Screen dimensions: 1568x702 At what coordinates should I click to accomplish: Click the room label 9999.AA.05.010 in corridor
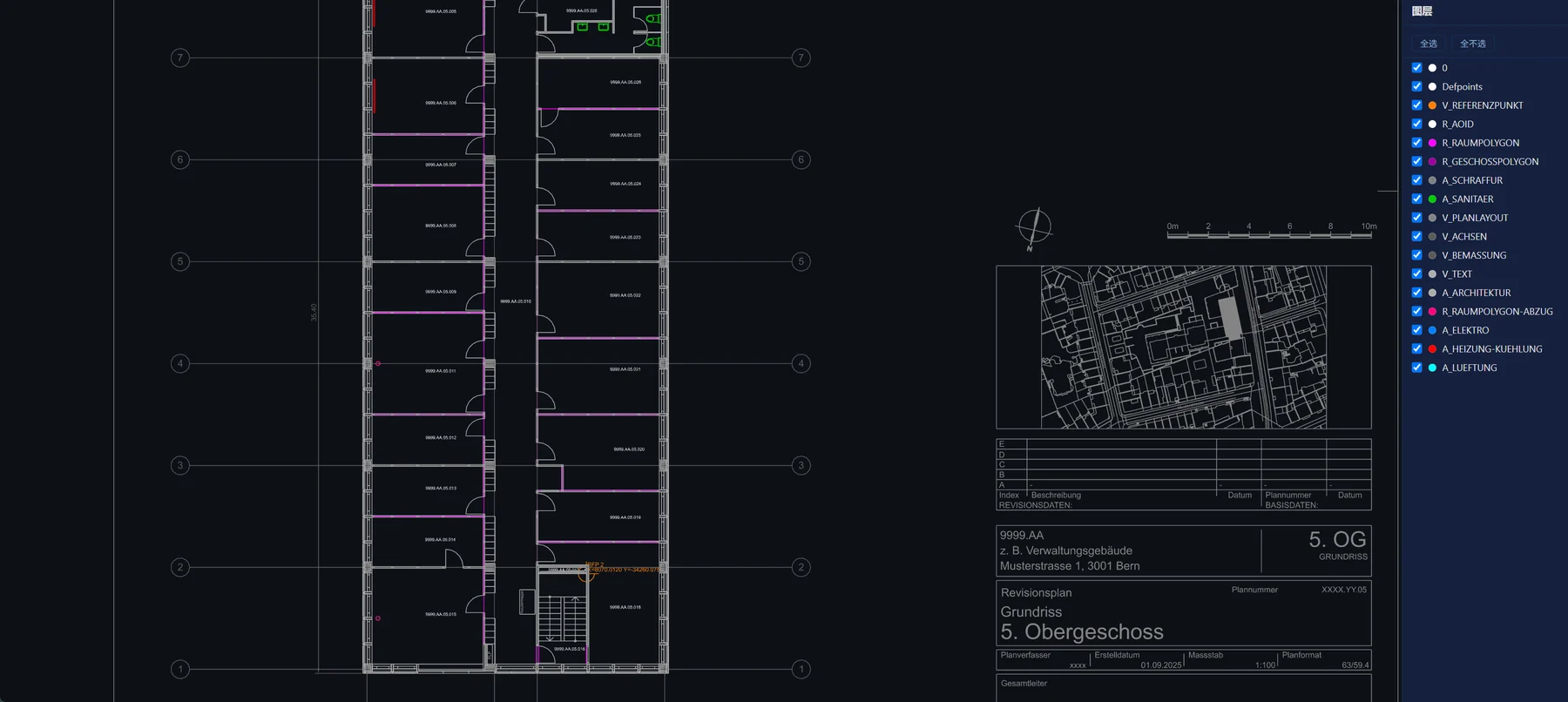pyautogui.click(x=516, y=301)
